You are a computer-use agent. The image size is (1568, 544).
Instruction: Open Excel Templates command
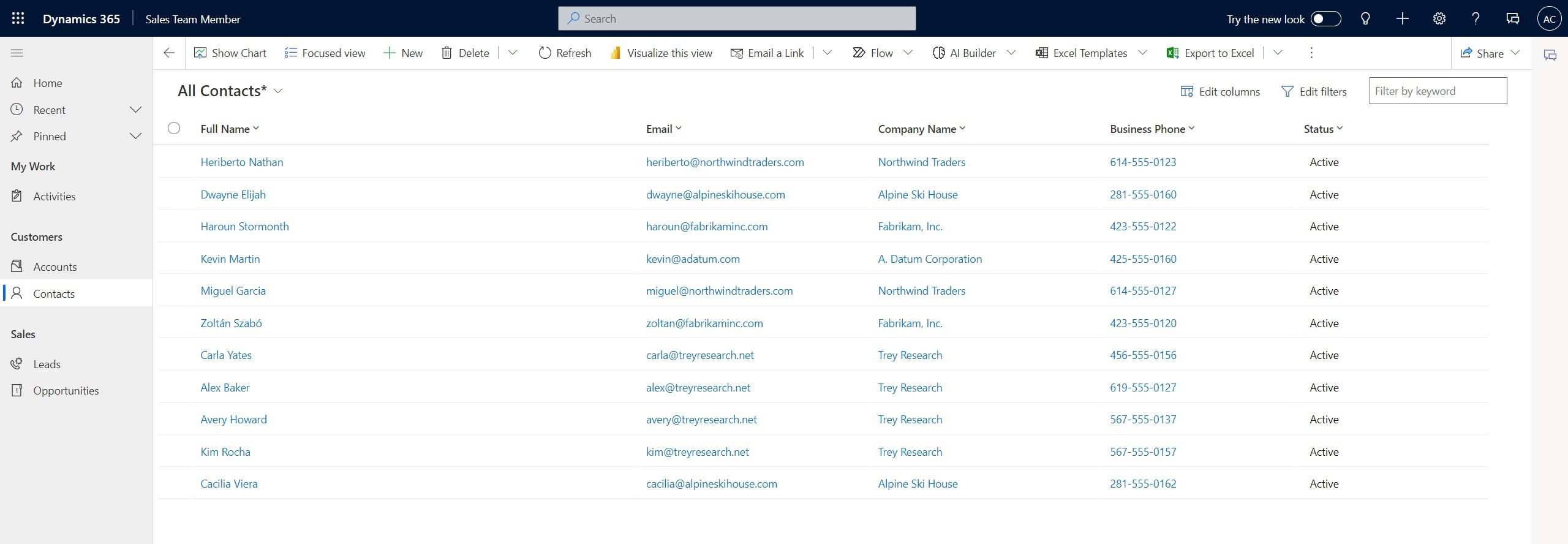coord(1081,53)
